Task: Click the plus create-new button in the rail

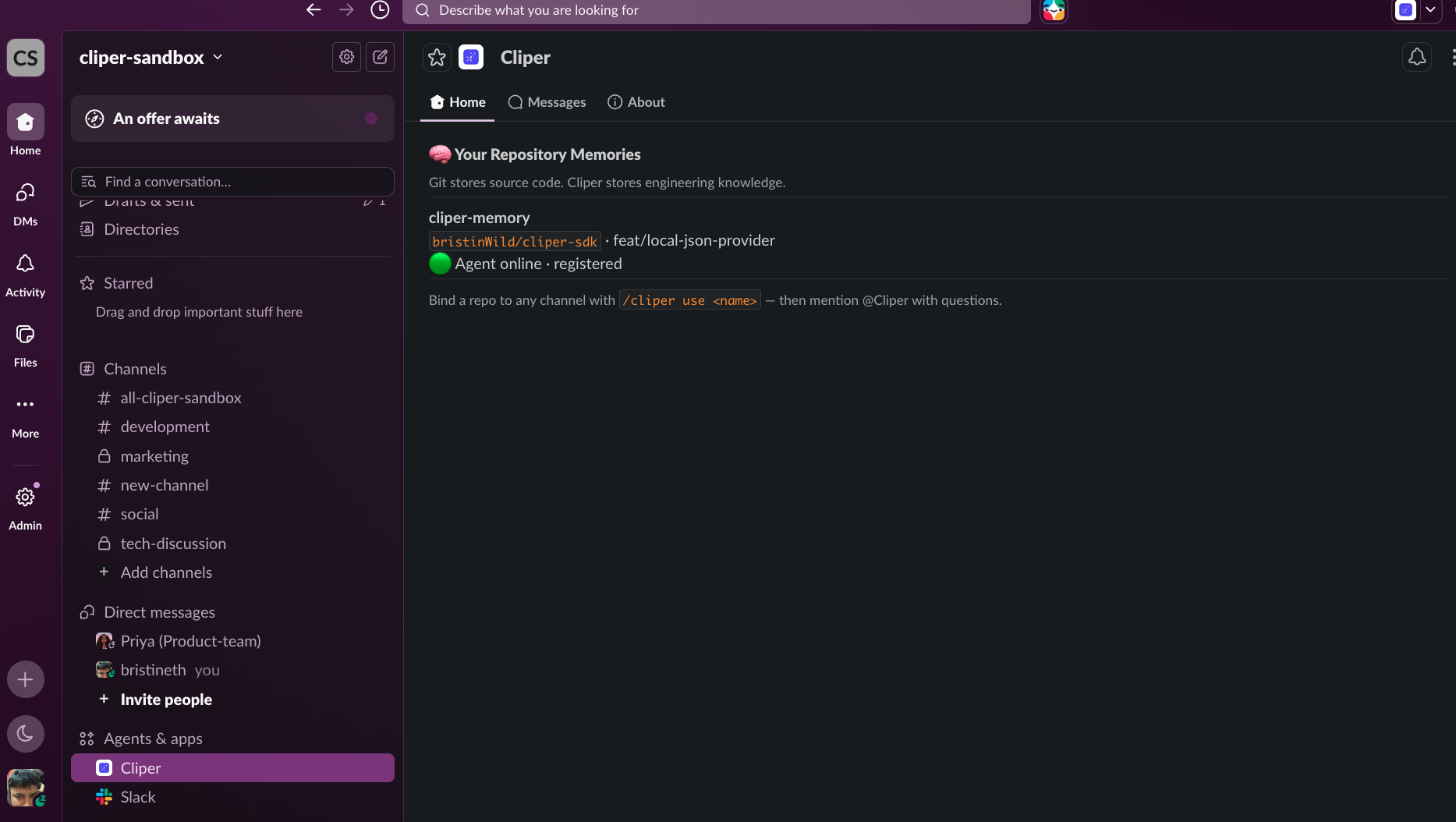Action: click(26, 679)
